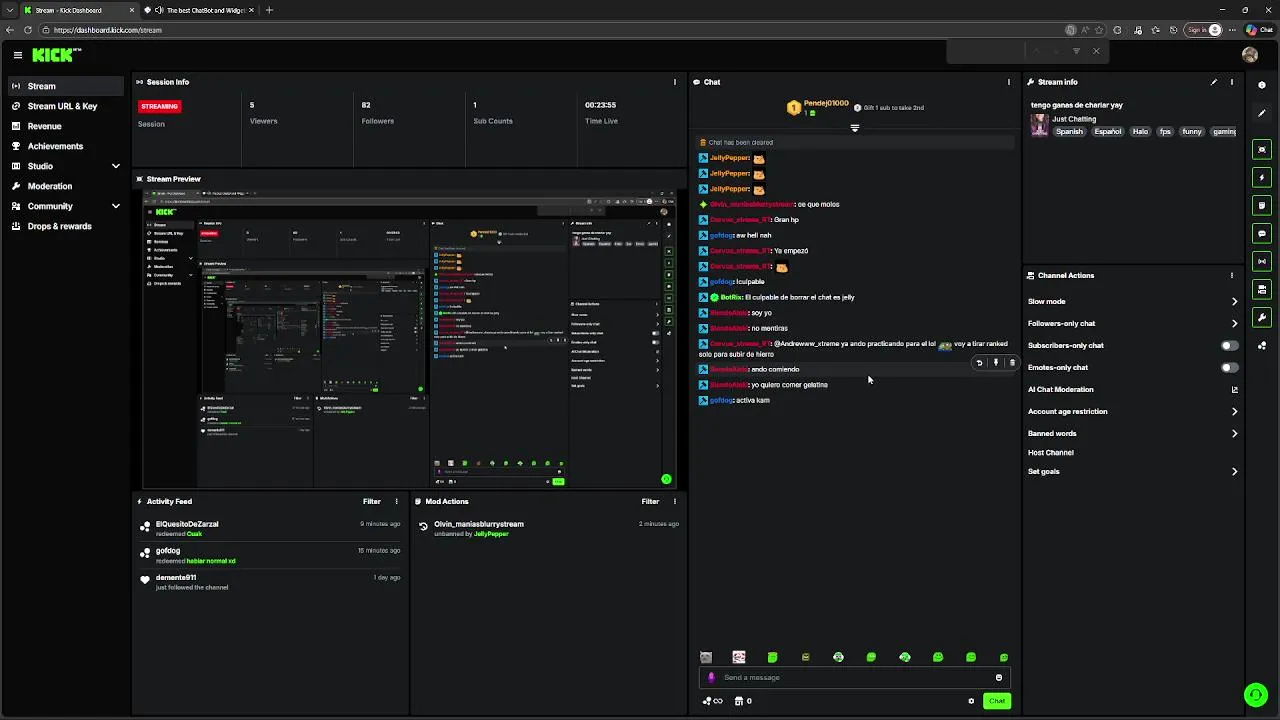1280x720 pixels.
Task: Edit stream info with the pencil icon
Action: [1214, 82]
